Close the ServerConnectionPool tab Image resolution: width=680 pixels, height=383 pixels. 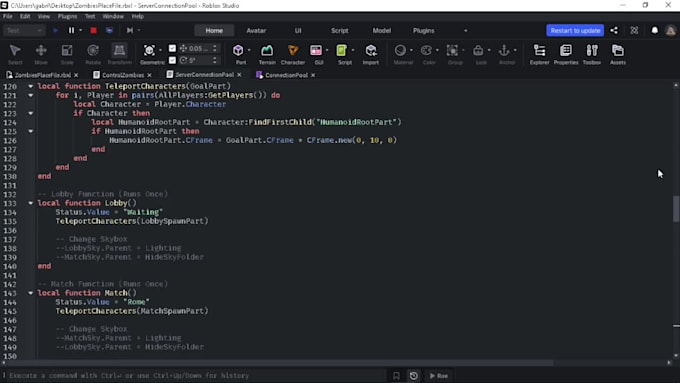239,75
